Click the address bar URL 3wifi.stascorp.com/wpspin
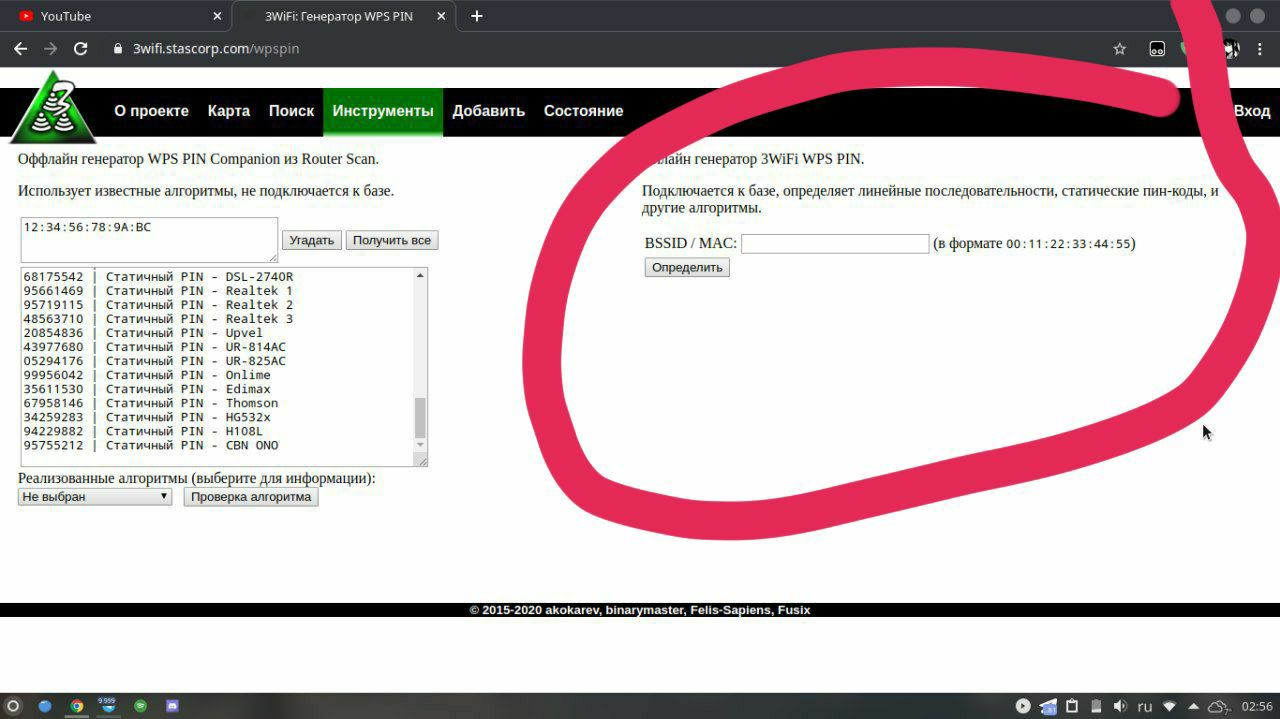The height and width of the screenshot is (719, 1280). 216,48
